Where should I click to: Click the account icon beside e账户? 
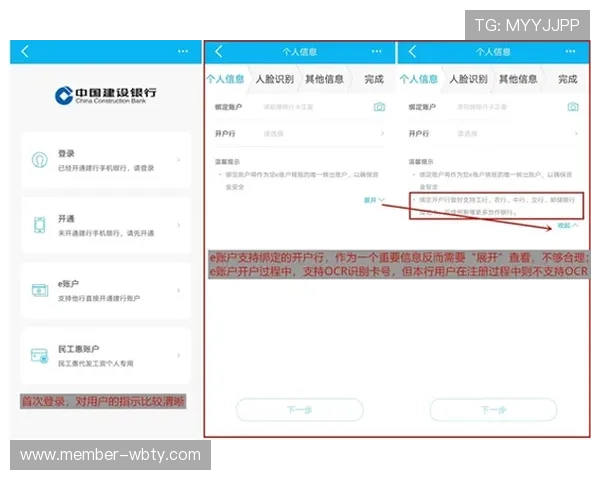[40, 291]
